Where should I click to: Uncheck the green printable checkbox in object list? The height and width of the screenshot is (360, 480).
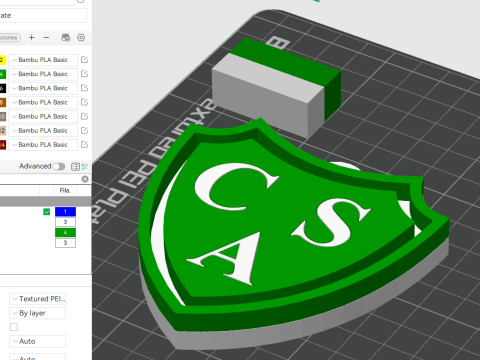pos(47,212)
